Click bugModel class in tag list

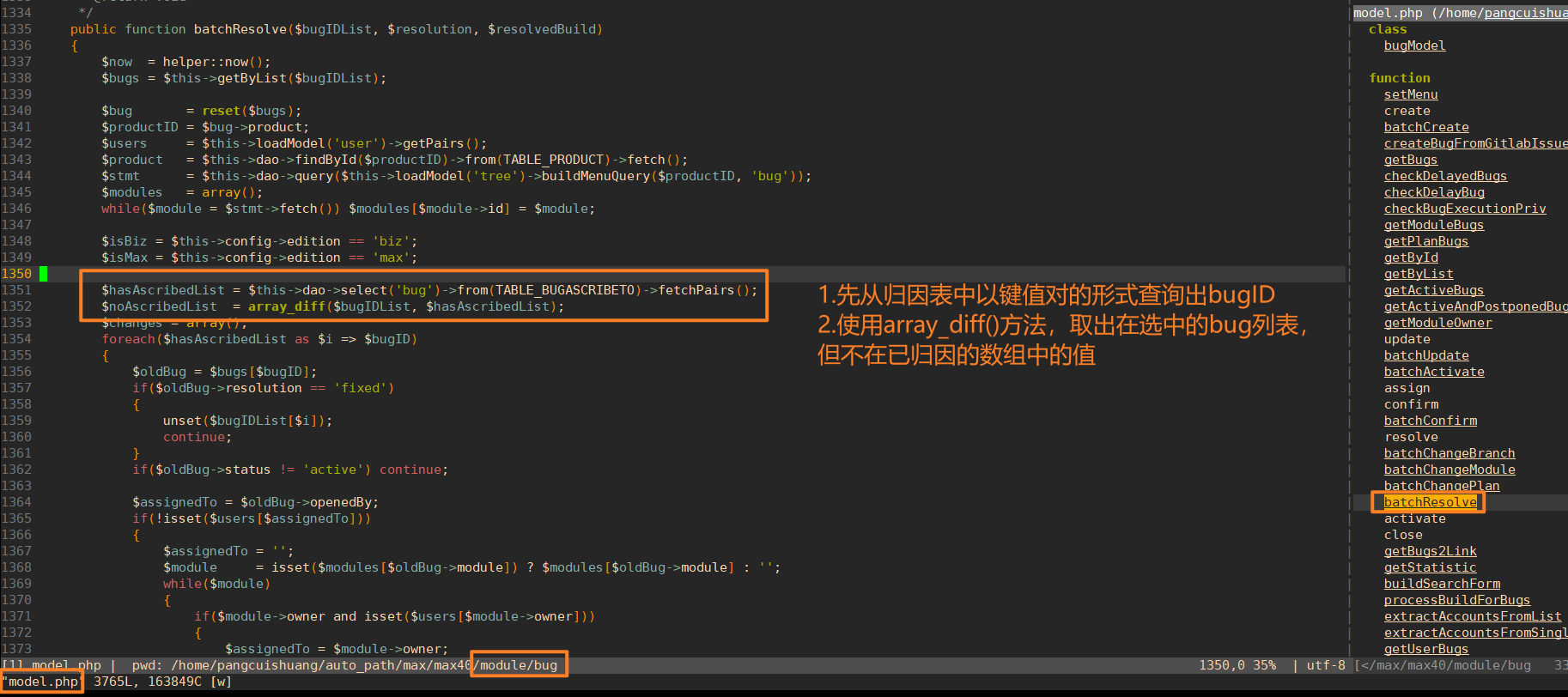[1414, 45]
